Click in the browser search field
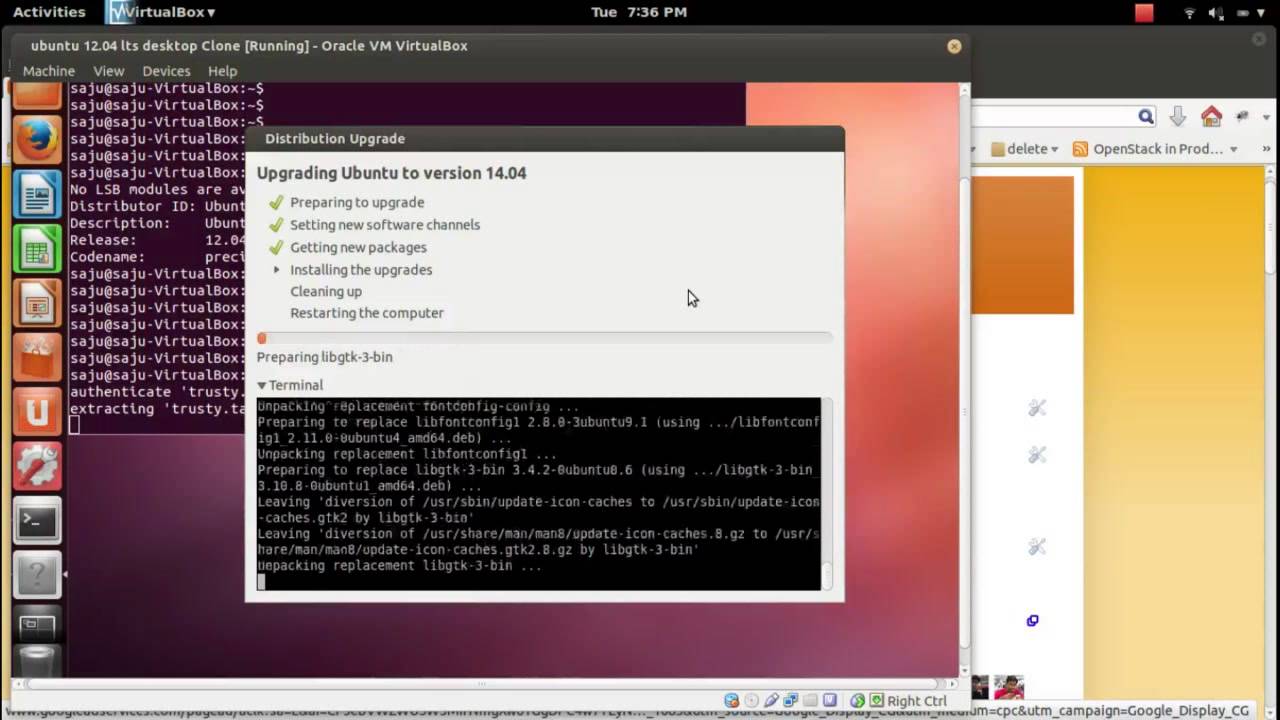The height and width of the screenshot is (720, 1280). click(1054, 117)
